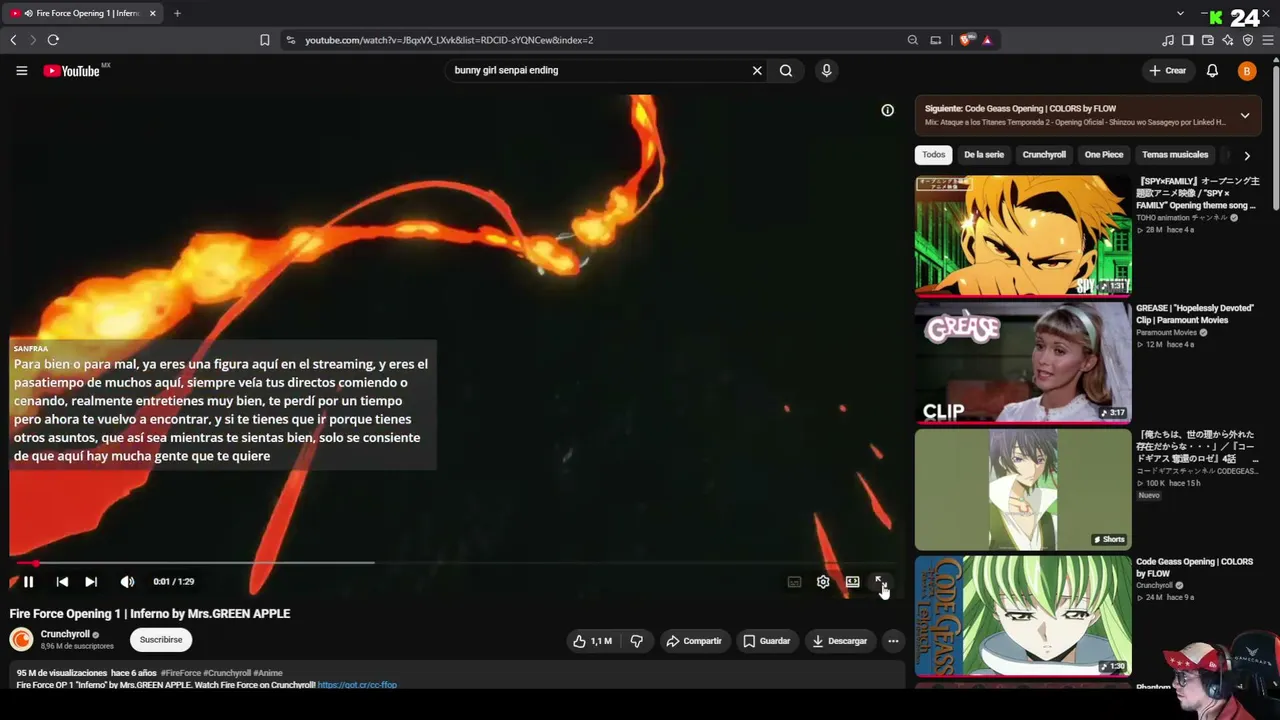This screenshot has height=720, width=1280.
Task: Pause the Fire Force video
Action: point(28,582)
